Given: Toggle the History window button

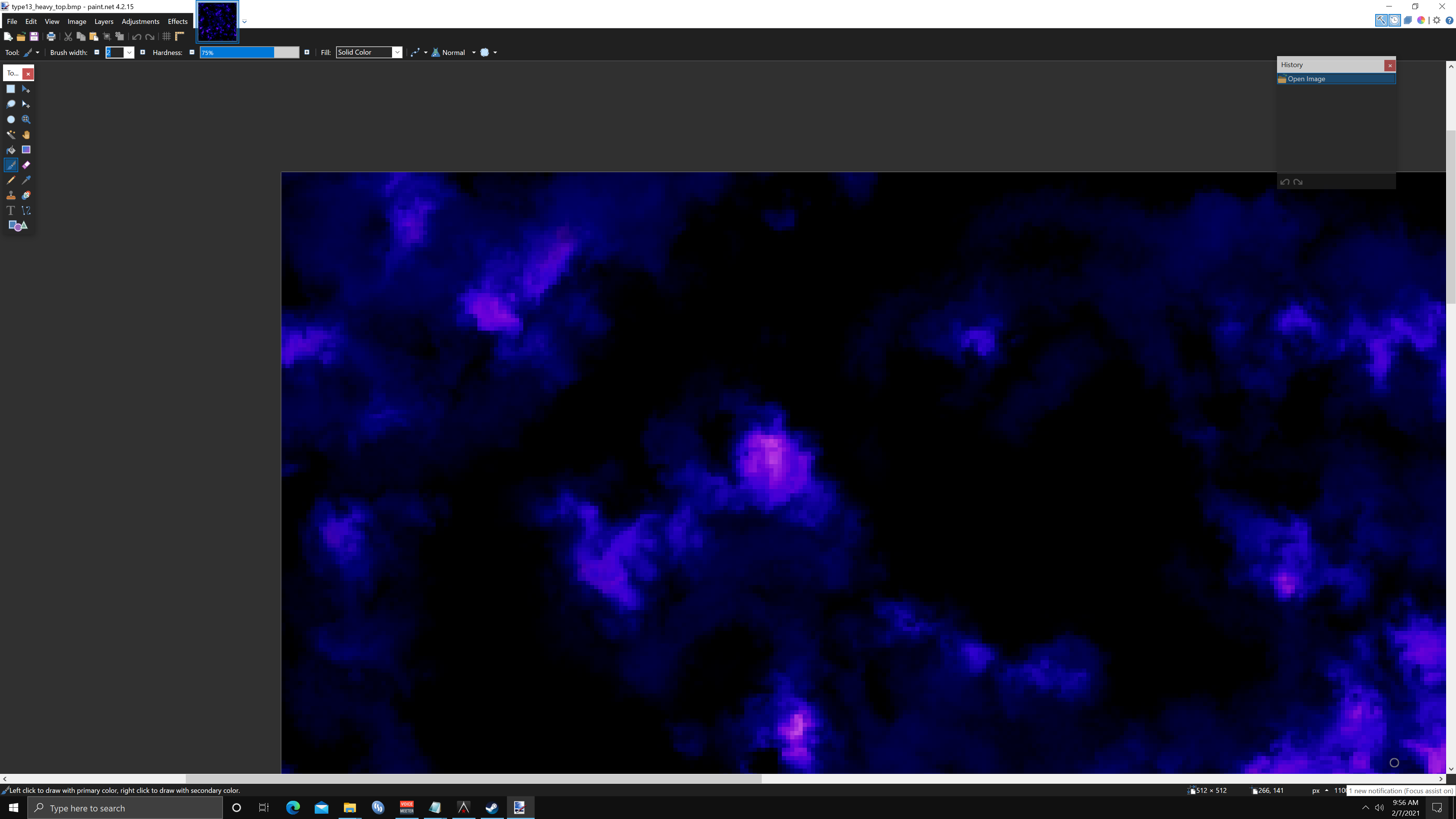Looking at the screenshot, I should tap(1395, 20).
